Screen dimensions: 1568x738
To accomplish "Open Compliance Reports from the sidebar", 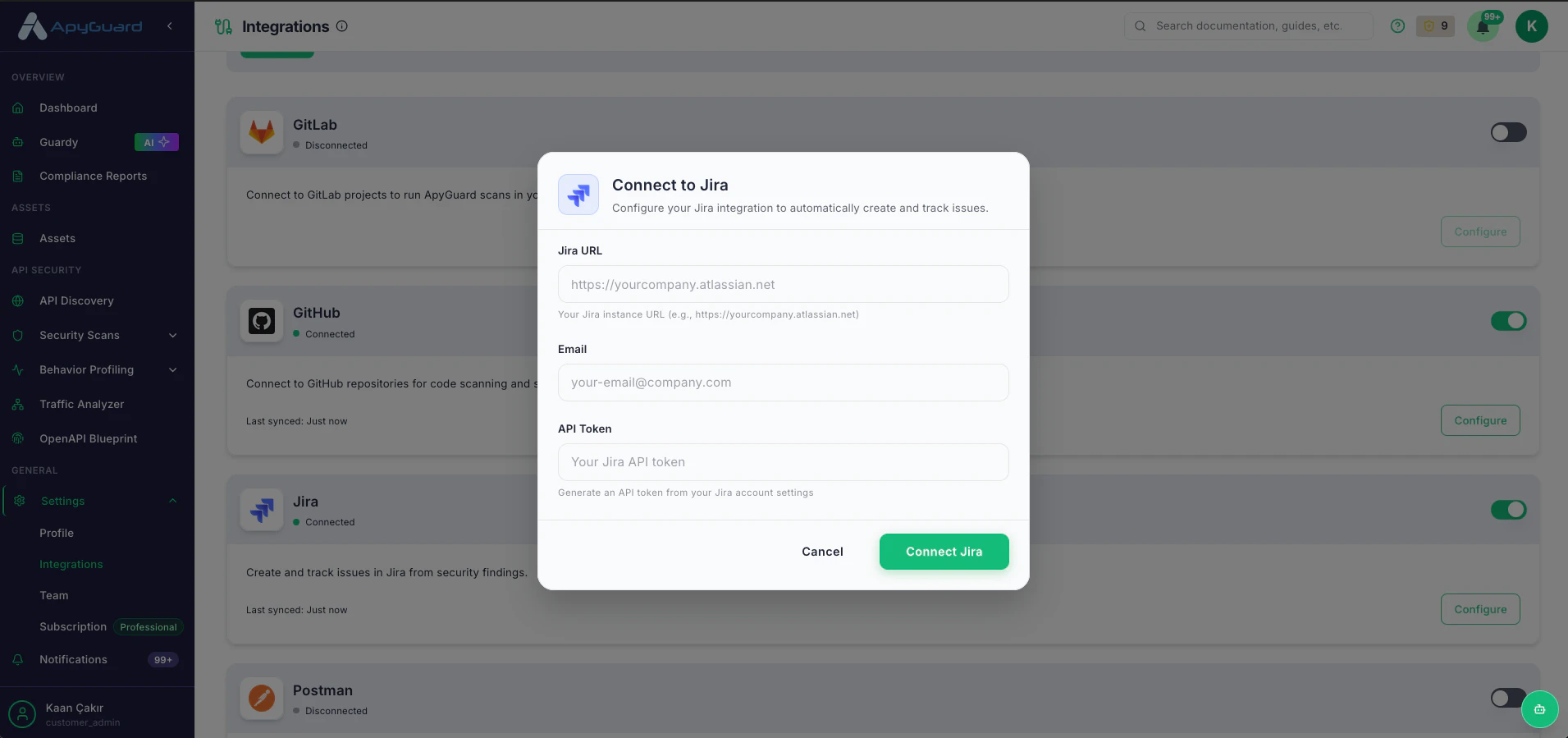I will point(94,176).
